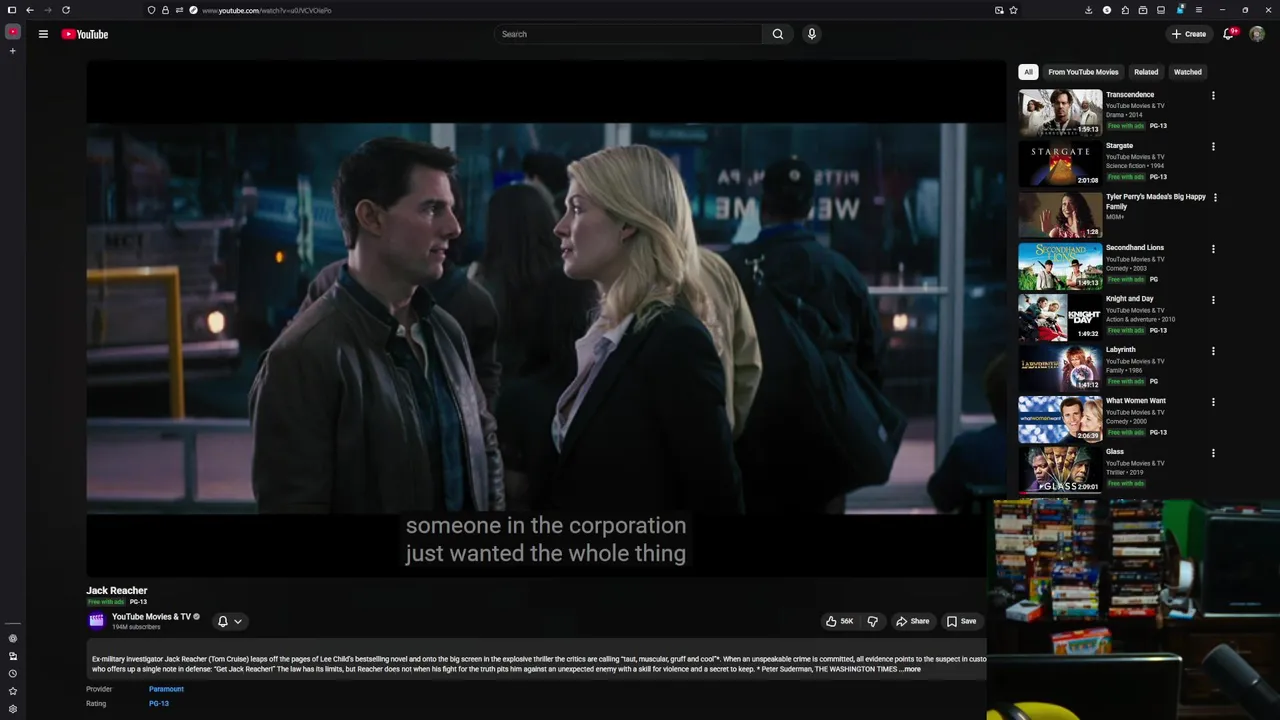Viewport: 1280px width, 720px height.
Task: Select the pinned YouTube tab in sidebar
Action: [x=13, y=32]
